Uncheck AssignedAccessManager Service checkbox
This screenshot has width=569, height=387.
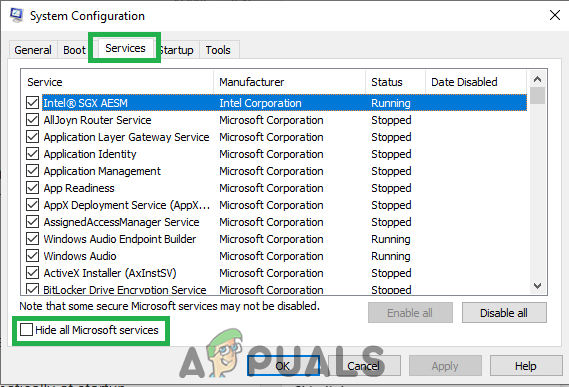pyautogui.click(x=32, y=222)
